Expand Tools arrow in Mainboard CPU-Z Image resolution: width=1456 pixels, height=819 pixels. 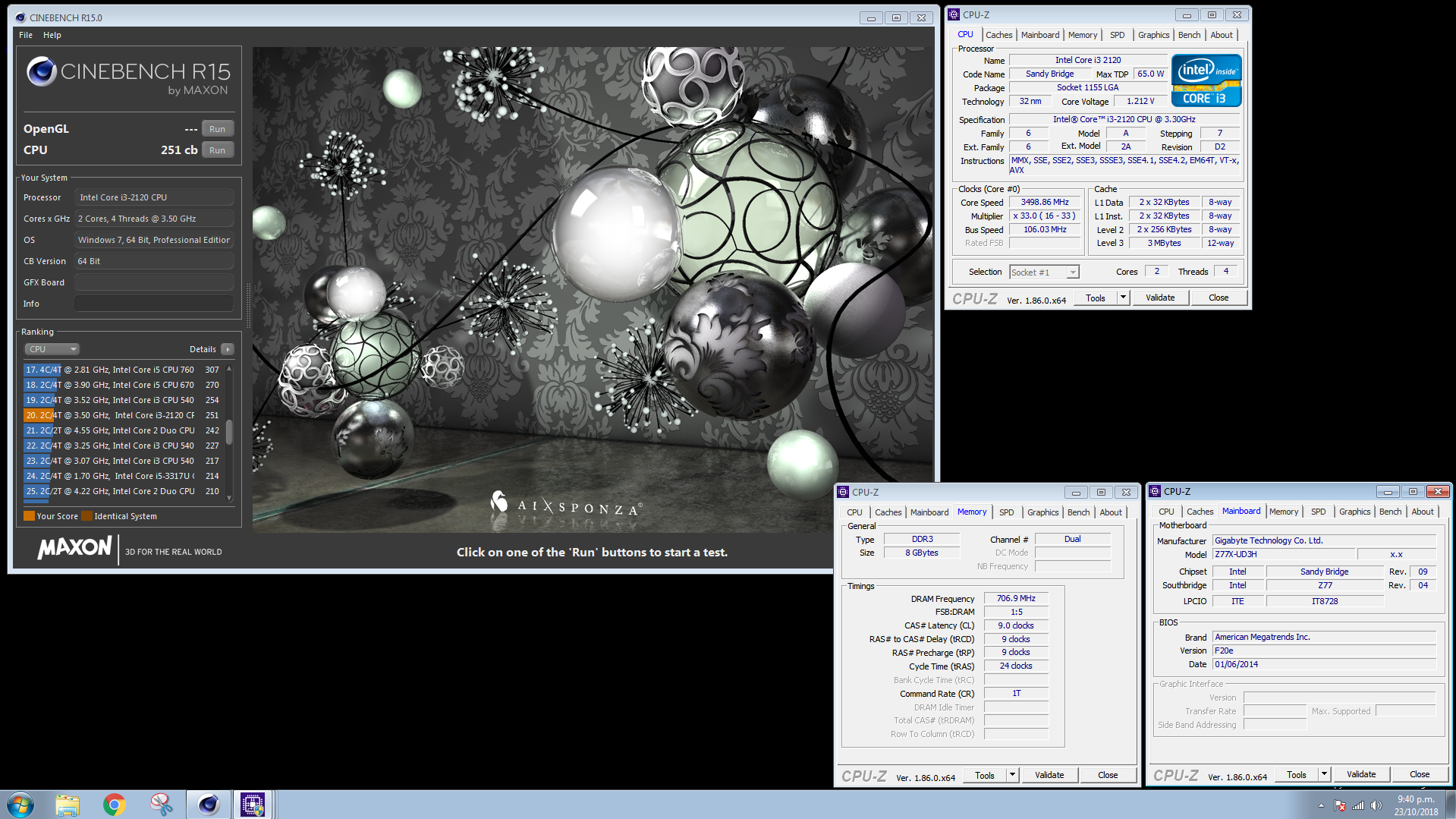(x=1324, y=774)
